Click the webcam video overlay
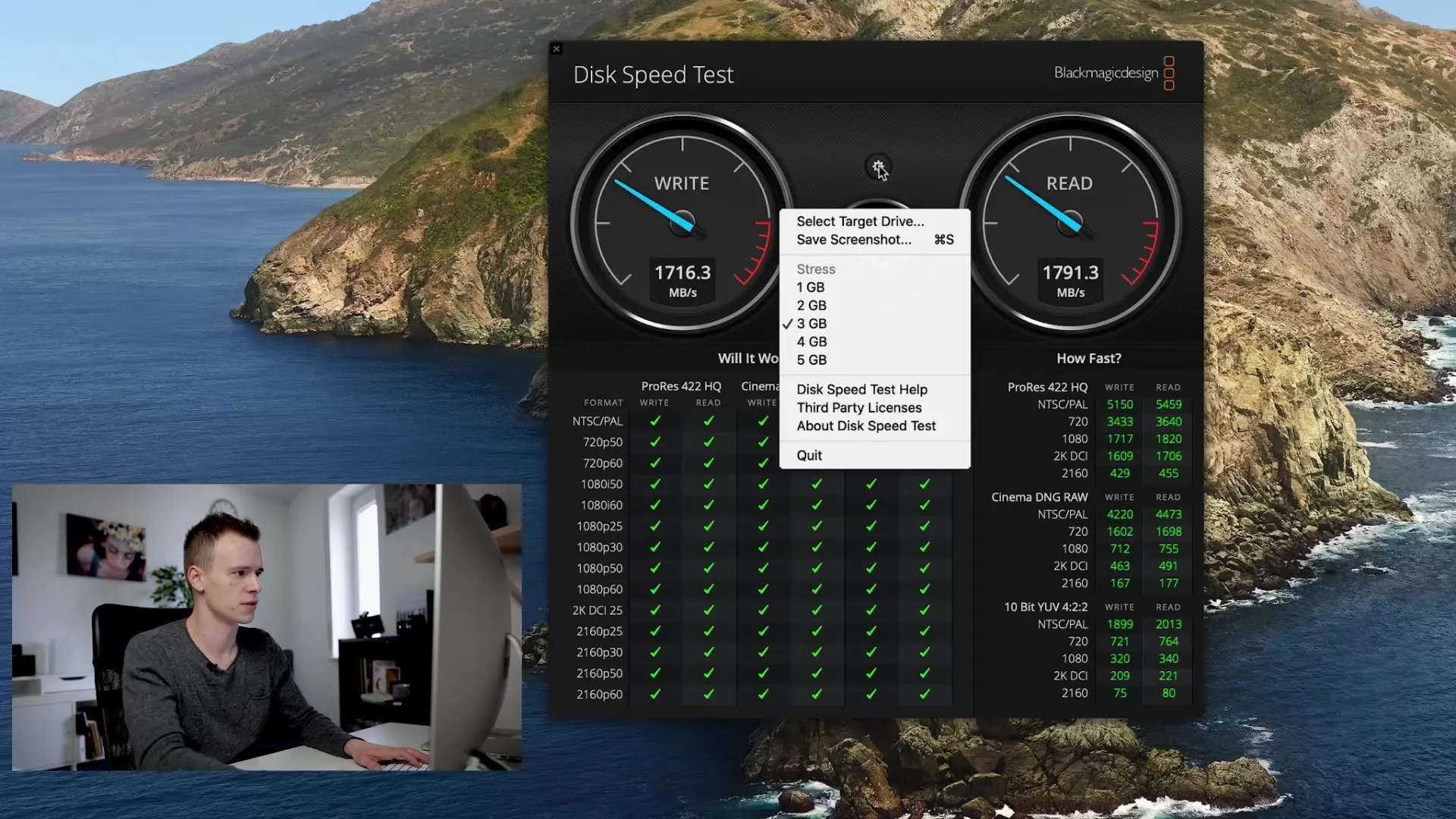 (x=267, y=627)
